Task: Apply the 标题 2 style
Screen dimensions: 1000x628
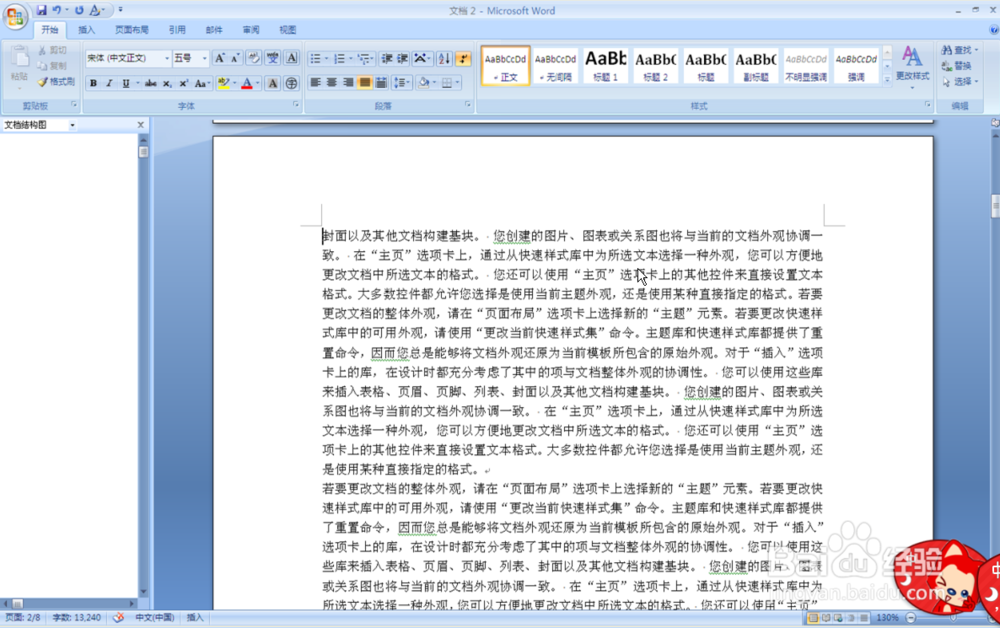Action: click(x=656, y=66)
